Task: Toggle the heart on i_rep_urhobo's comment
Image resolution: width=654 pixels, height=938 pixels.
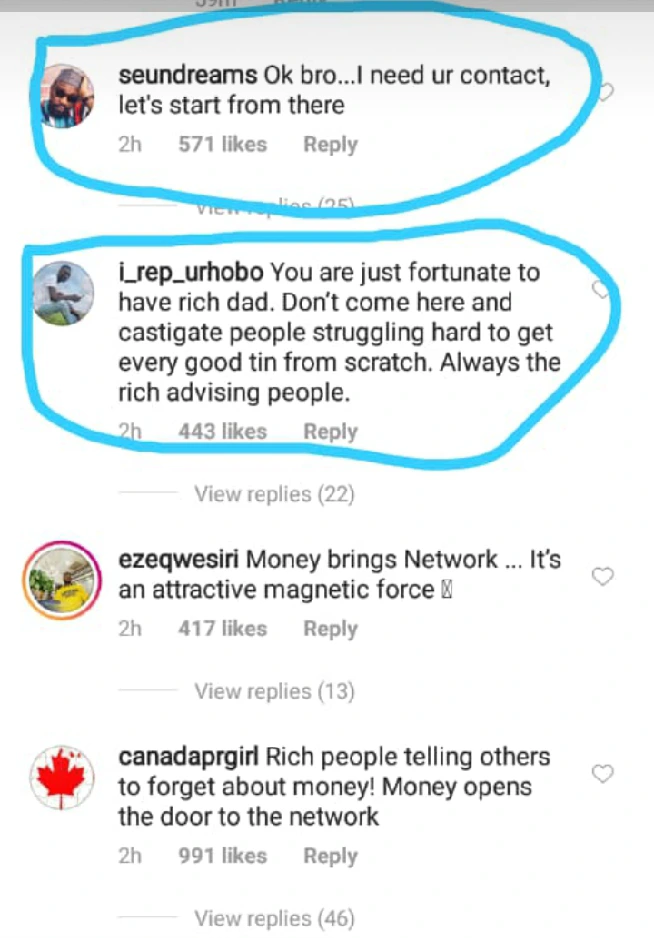Action: 601,289
